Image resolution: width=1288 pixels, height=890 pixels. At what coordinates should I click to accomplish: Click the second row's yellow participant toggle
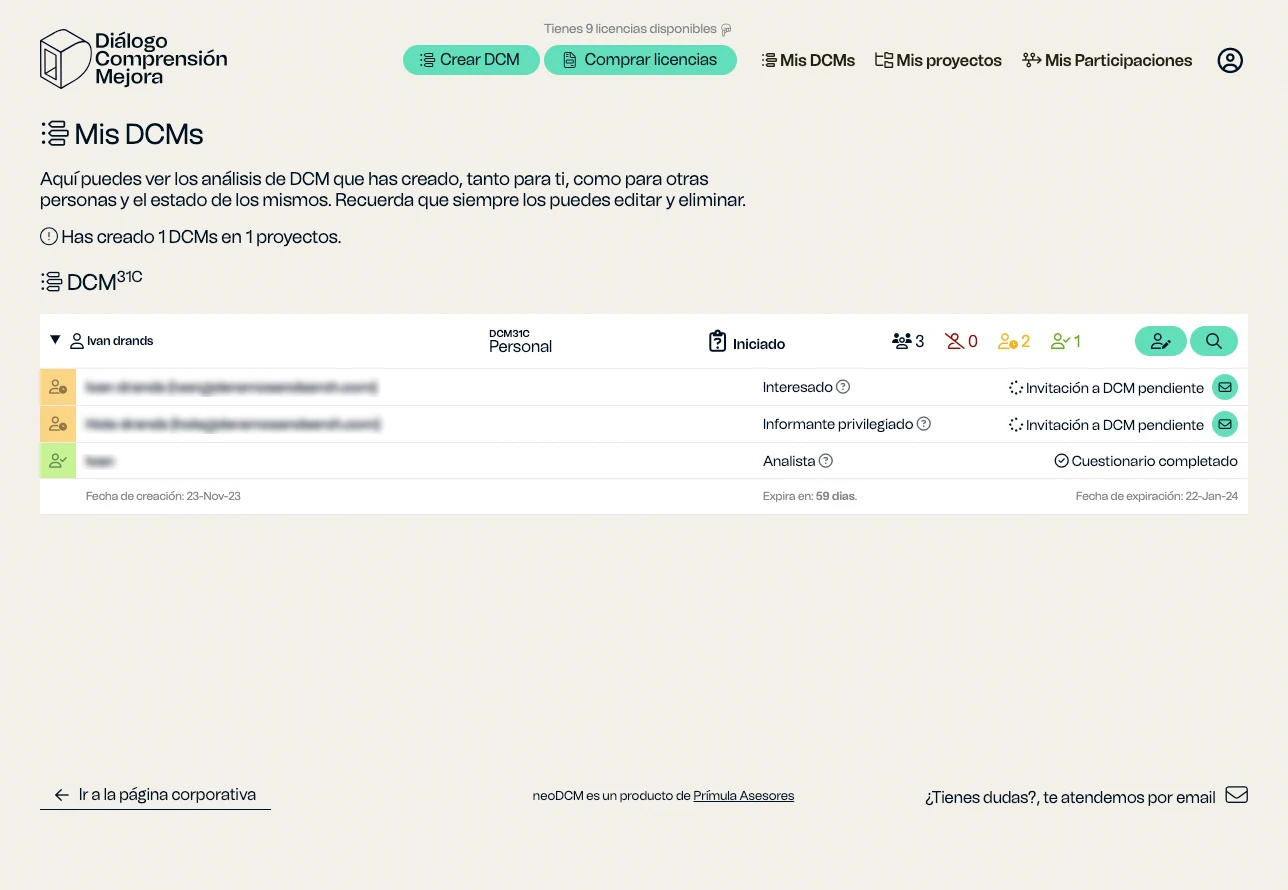tap(57, 423)
